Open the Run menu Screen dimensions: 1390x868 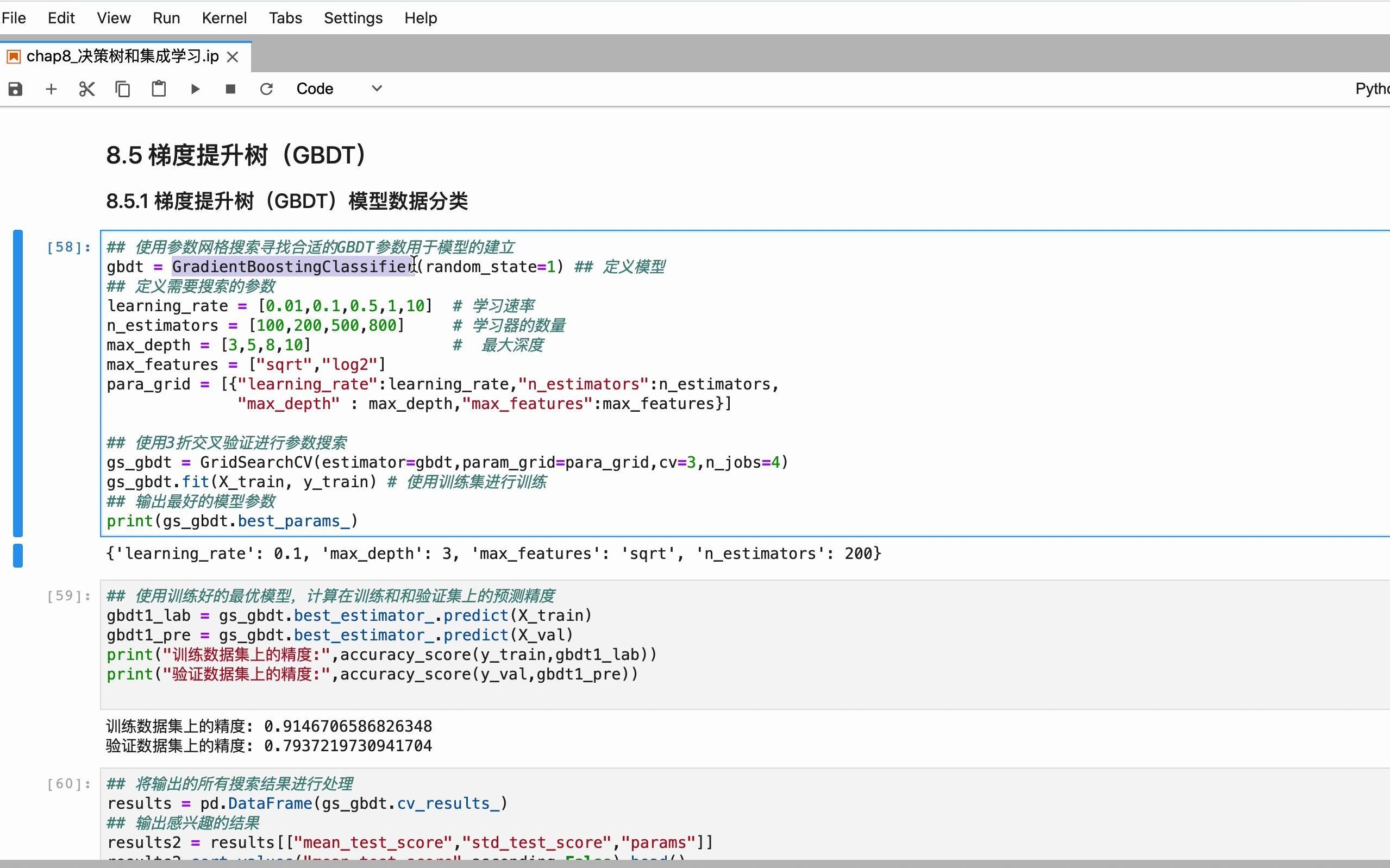[x=166, y=18]
